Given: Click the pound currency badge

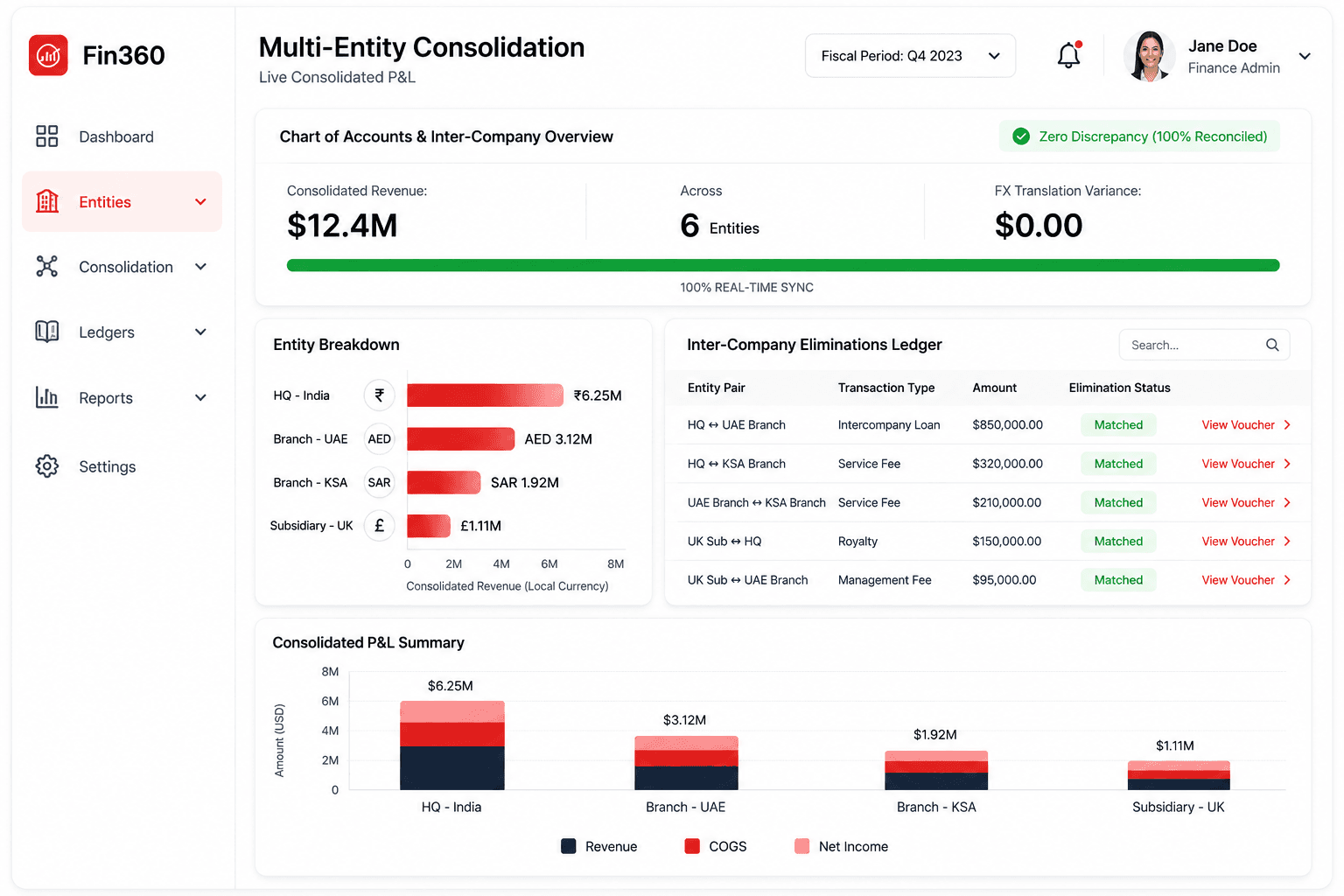Looking at the screenshot, I should pyautogui.click(x=380, y=526).
